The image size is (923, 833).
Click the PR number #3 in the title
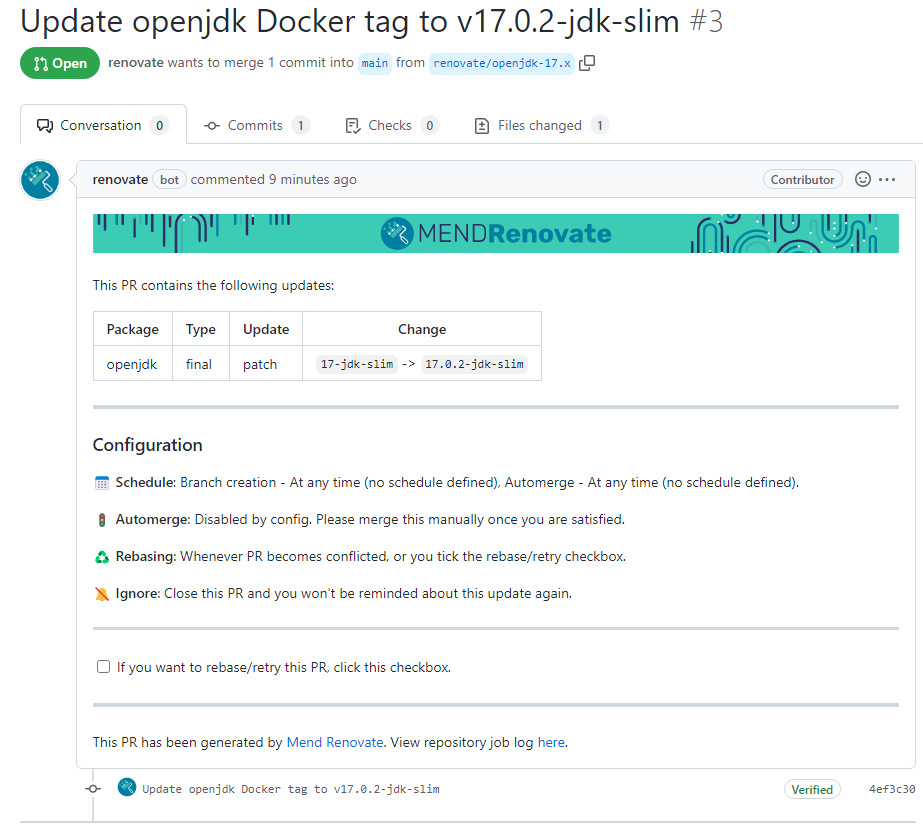706,22
